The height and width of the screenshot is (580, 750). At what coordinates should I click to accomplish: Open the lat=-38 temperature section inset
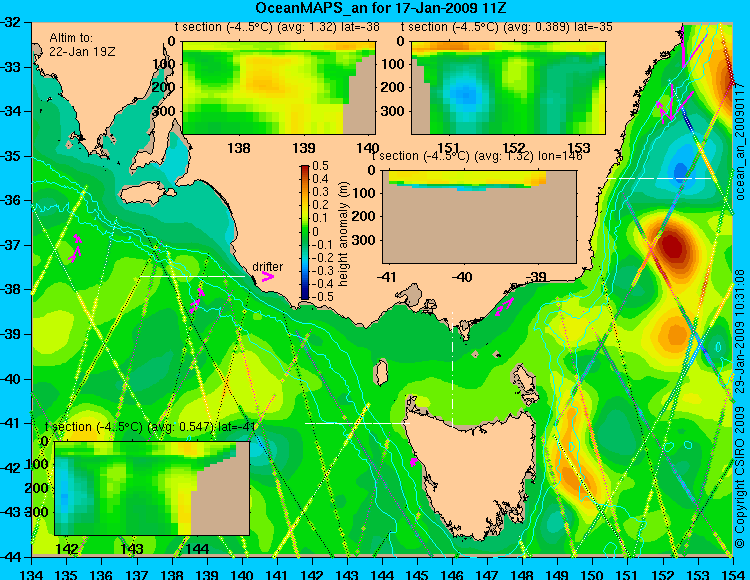(279, 88)
